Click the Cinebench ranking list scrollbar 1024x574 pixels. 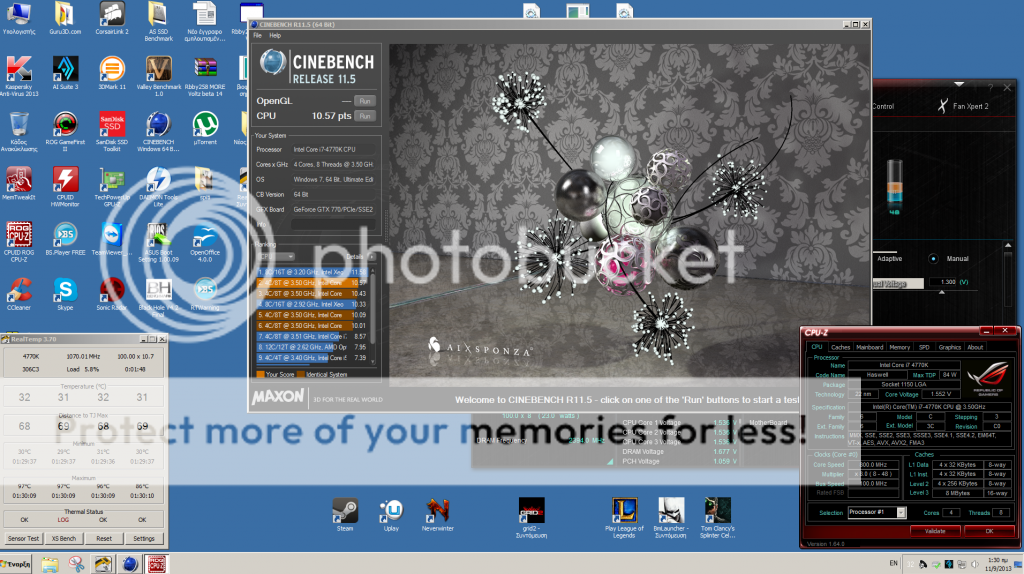(377, 310)
